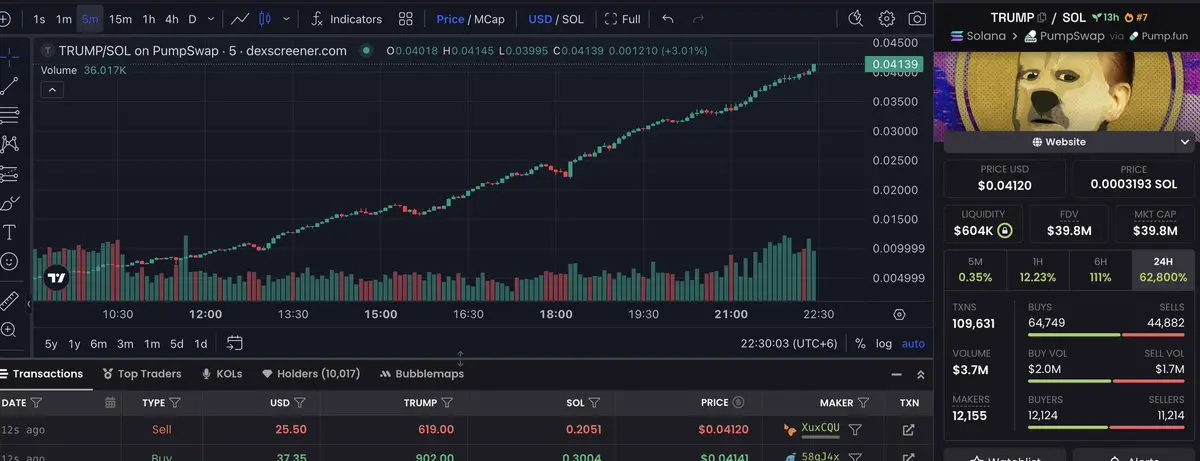Enter Full screen chart mode
1200x461 pixels.
coord(623,19)
